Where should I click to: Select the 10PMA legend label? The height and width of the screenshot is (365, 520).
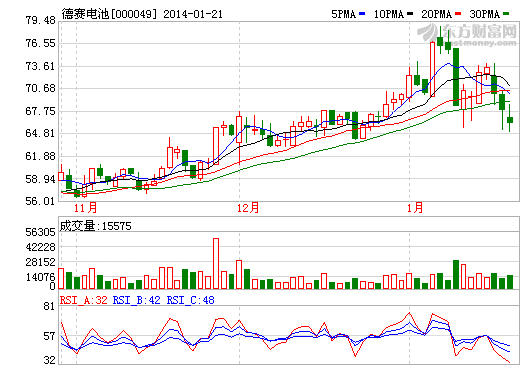(x=389, y=14)
